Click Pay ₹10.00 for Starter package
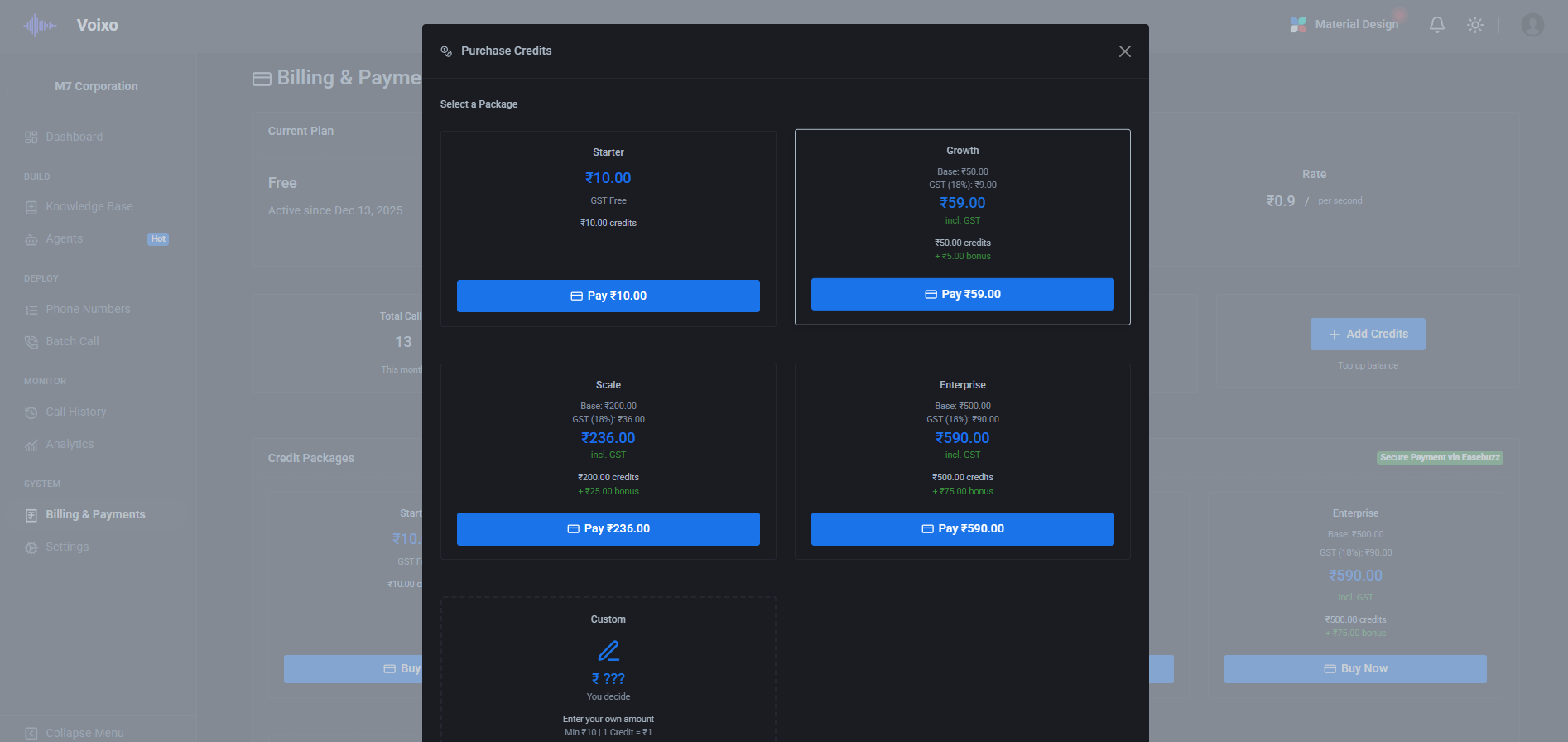Screen dimensions: 1568x742 608,296
